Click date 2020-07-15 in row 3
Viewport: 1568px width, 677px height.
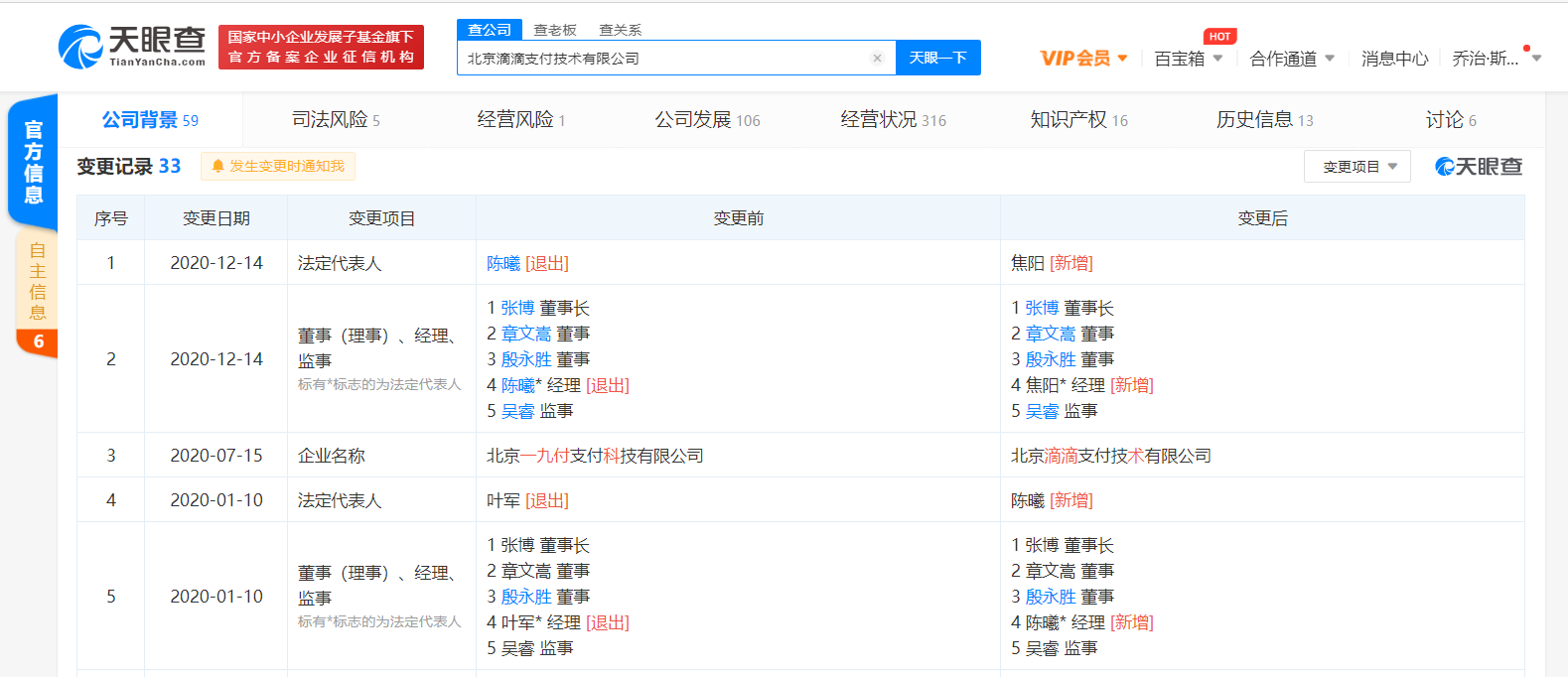pyautogui.click(x=216, y=456)
